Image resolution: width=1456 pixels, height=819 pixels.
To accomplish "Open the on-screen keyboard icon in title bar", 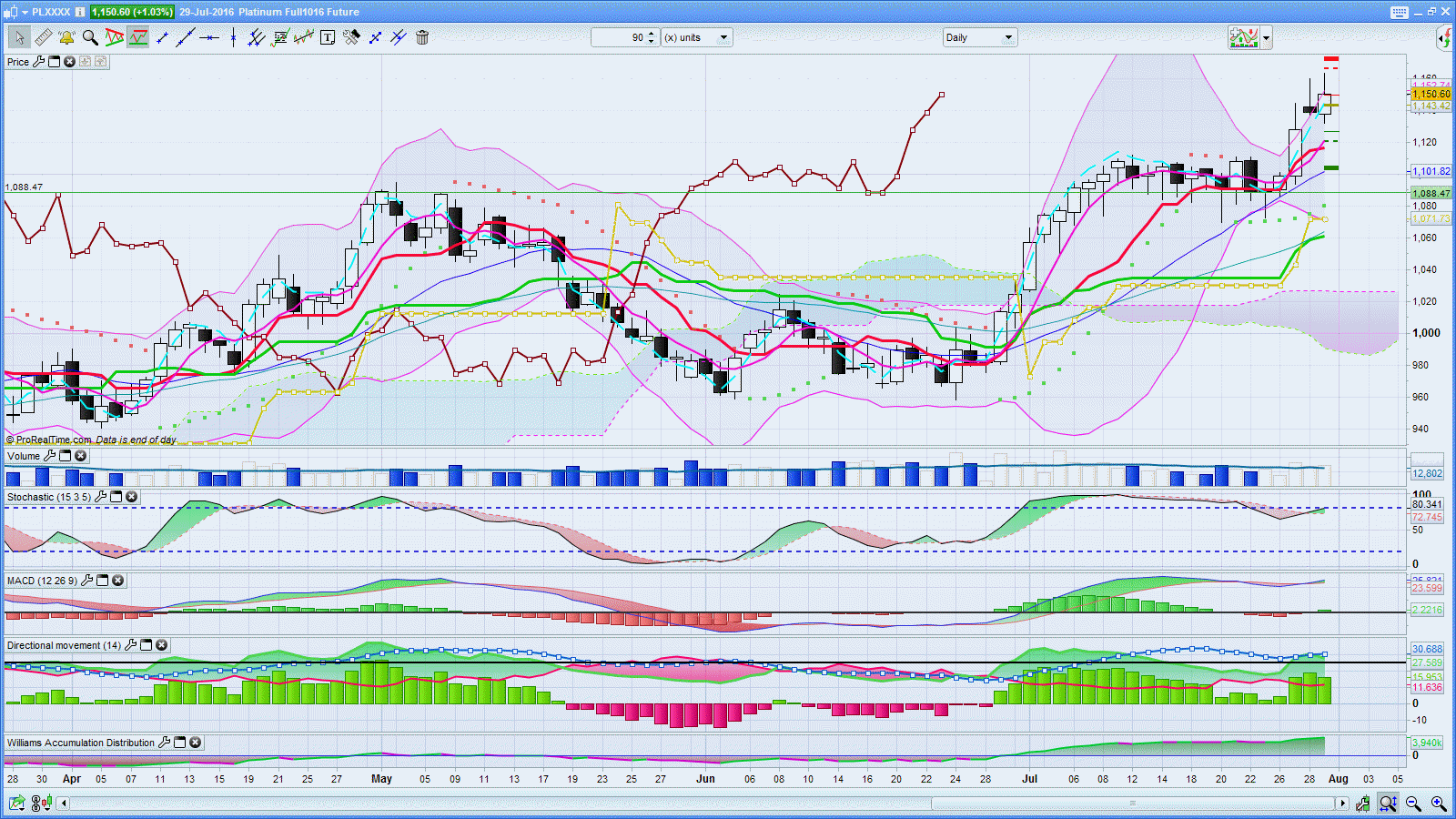I will (1400, 12).
